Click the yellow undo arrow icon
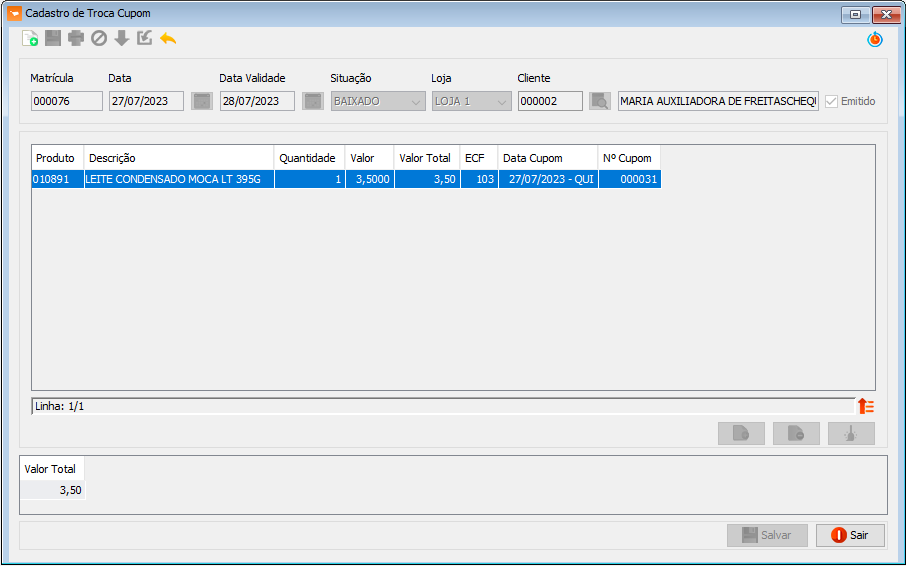Image resolution: width=906 pixels, height=566 pixels. pyautogui.click(x=168, y=39)
